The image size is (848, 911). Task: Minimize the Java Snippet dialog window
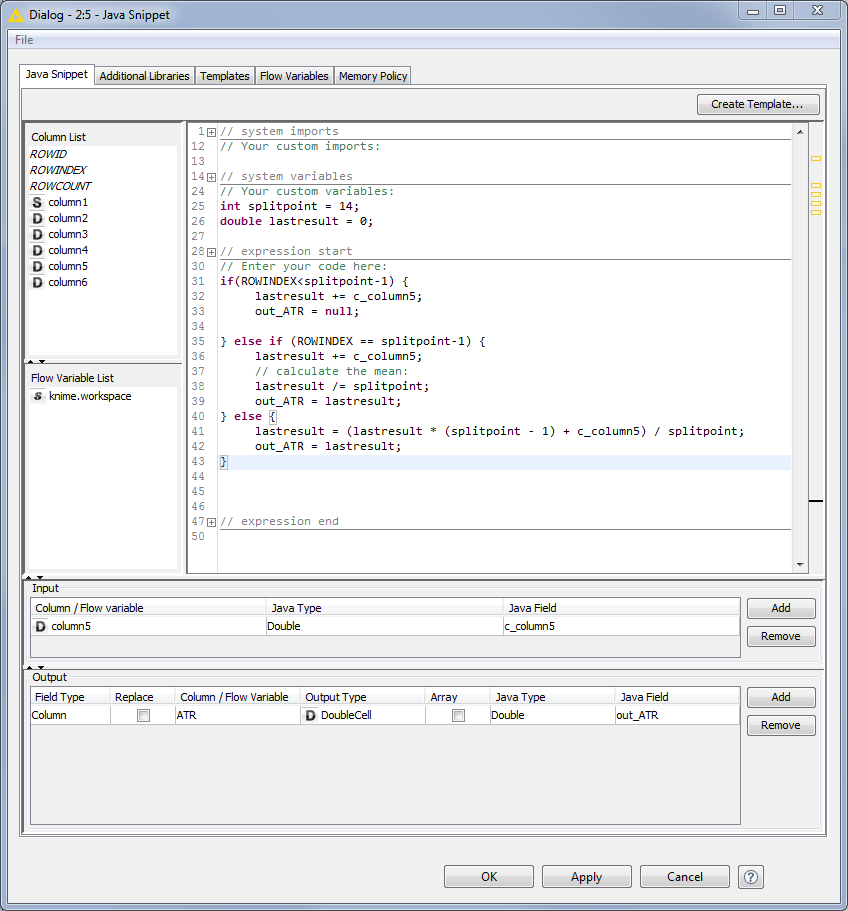click(x=753, y=11)
